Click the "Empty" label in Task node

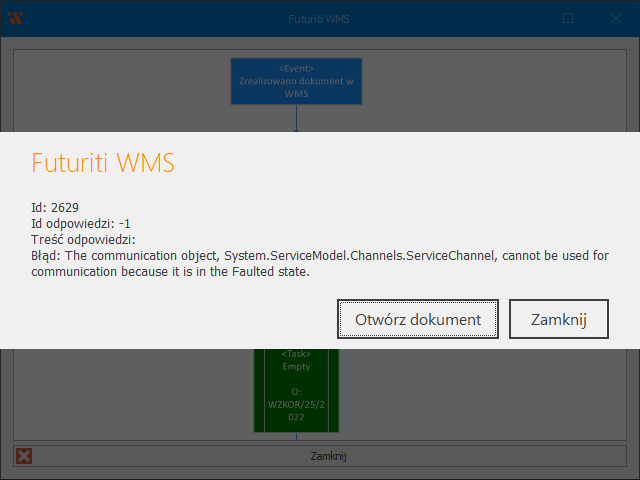(296, 366)
